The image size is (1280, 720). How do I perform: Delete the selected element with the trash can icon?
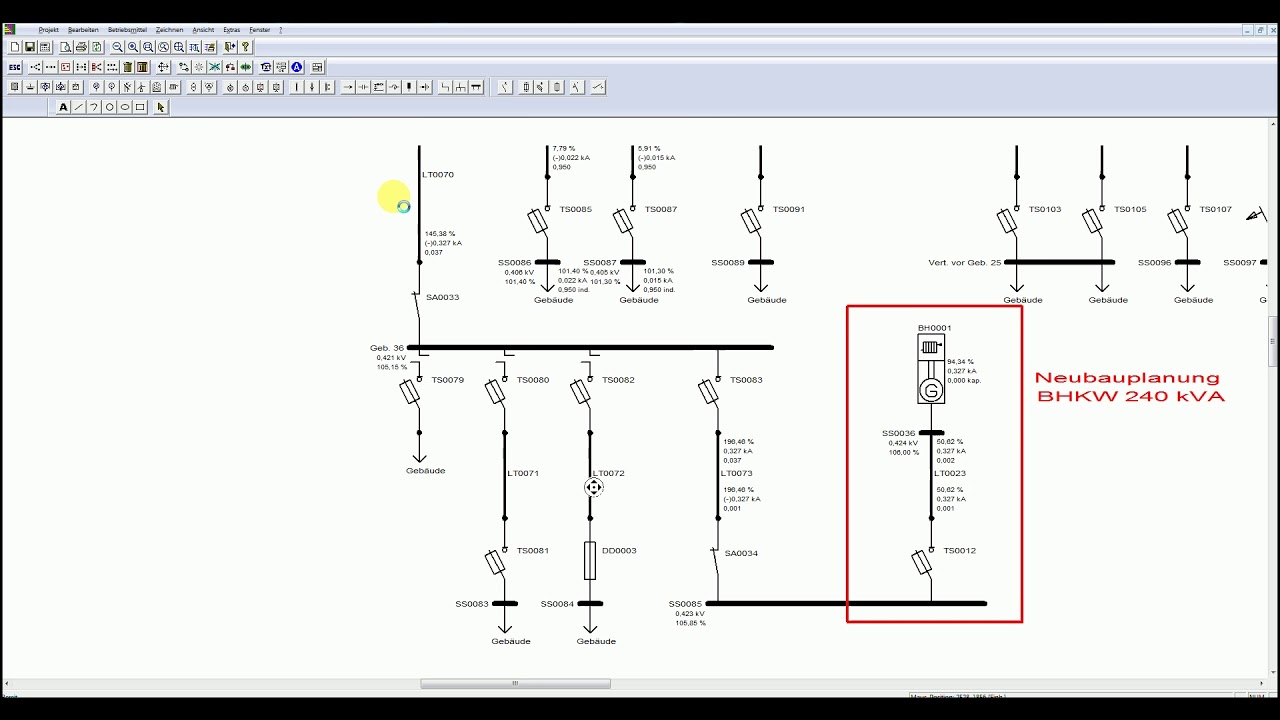pyautogui.click(x=128, y=67)
